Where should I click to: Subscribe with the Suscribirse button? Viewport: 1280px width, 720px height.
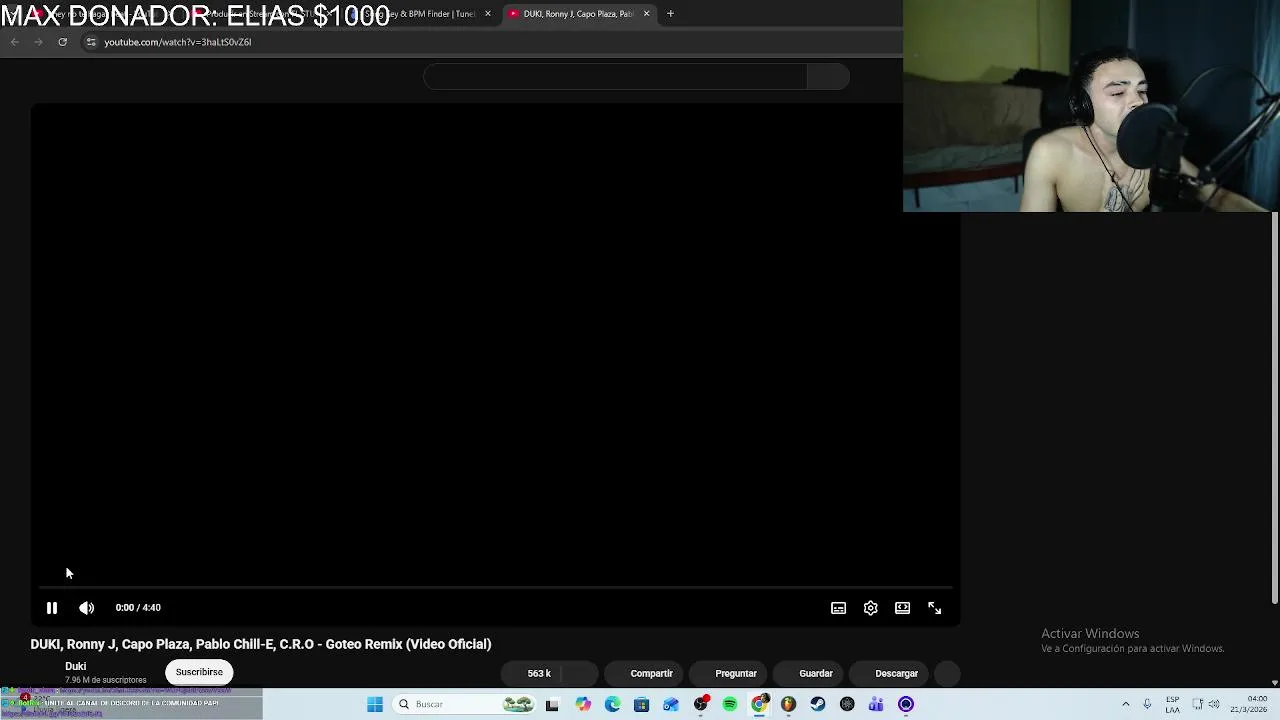[x=199, y=672]
